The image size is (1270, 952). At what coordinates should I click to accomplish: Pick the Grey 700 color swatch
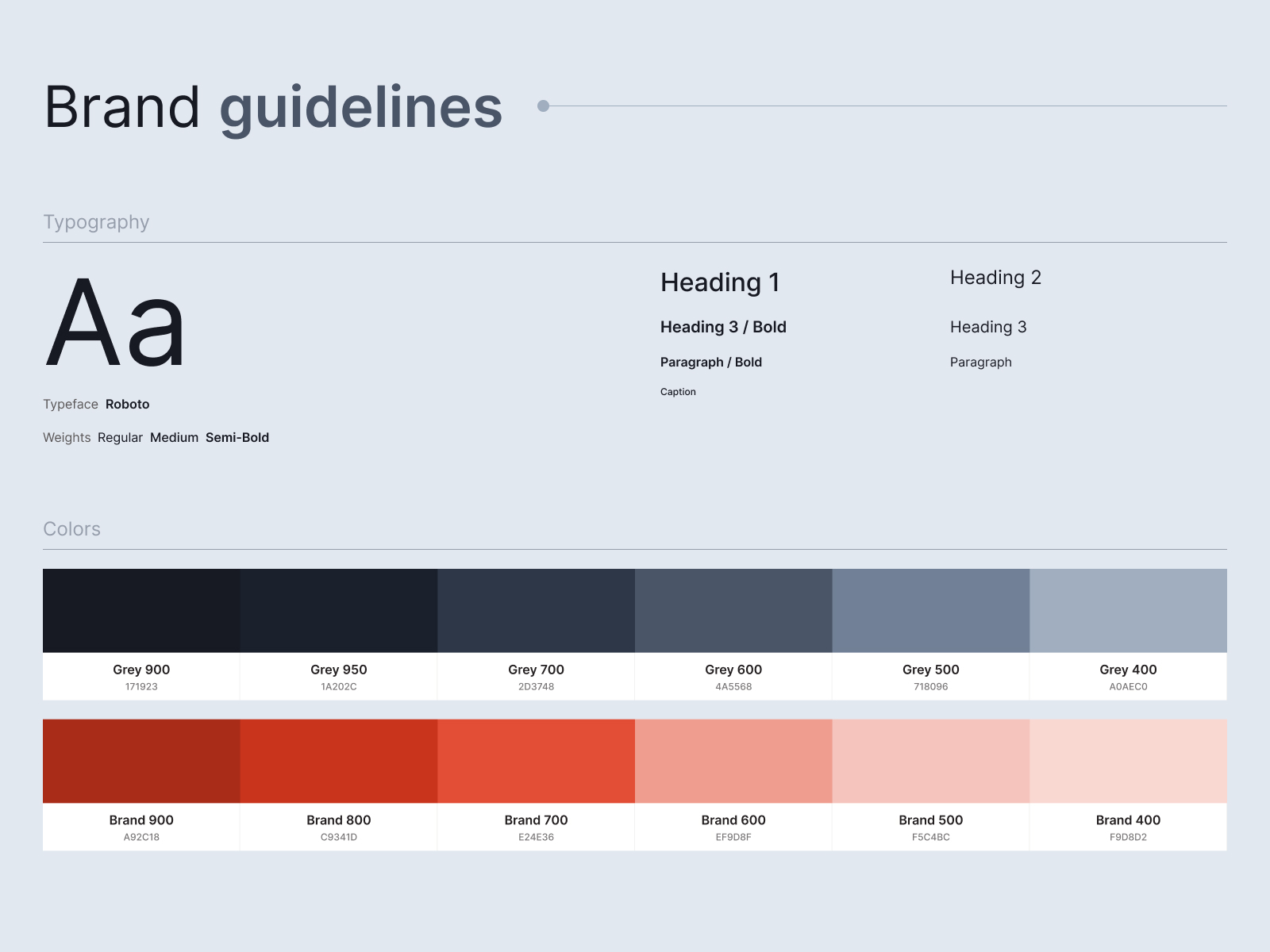(x=536, y=610)
